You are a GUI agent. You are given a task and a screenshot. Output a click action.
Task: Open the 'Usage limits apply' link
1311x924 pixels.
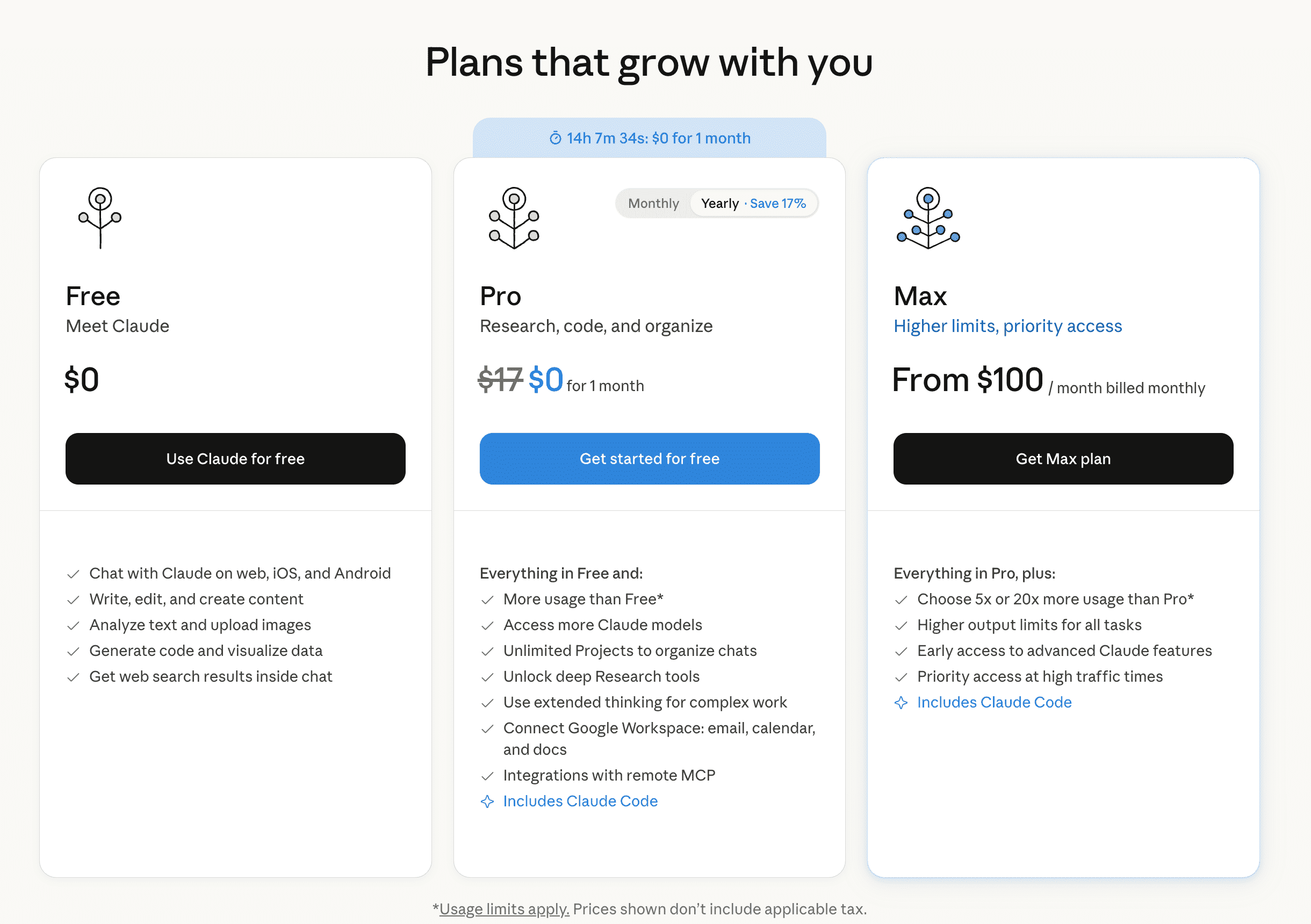(x=504, y=908)
